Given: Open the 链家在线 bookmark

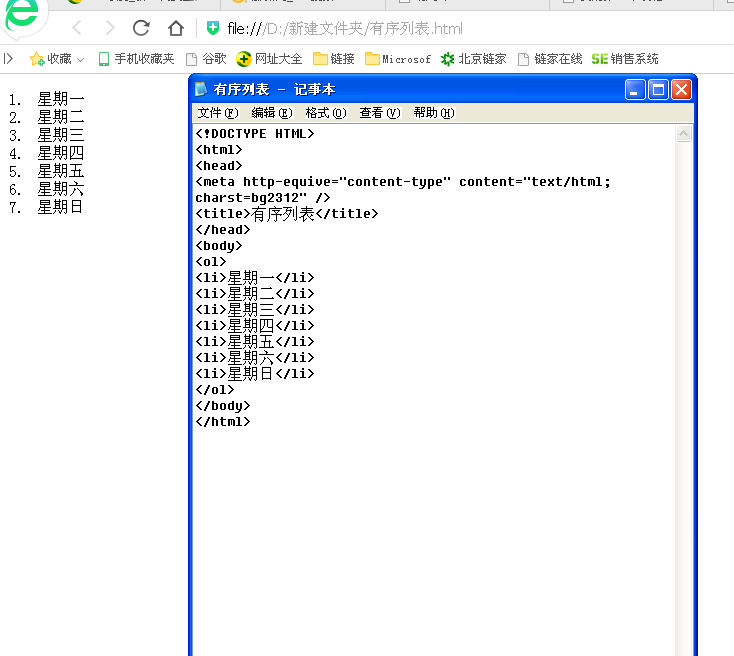Looking at the screenshot, I should (x=550, y=59).
